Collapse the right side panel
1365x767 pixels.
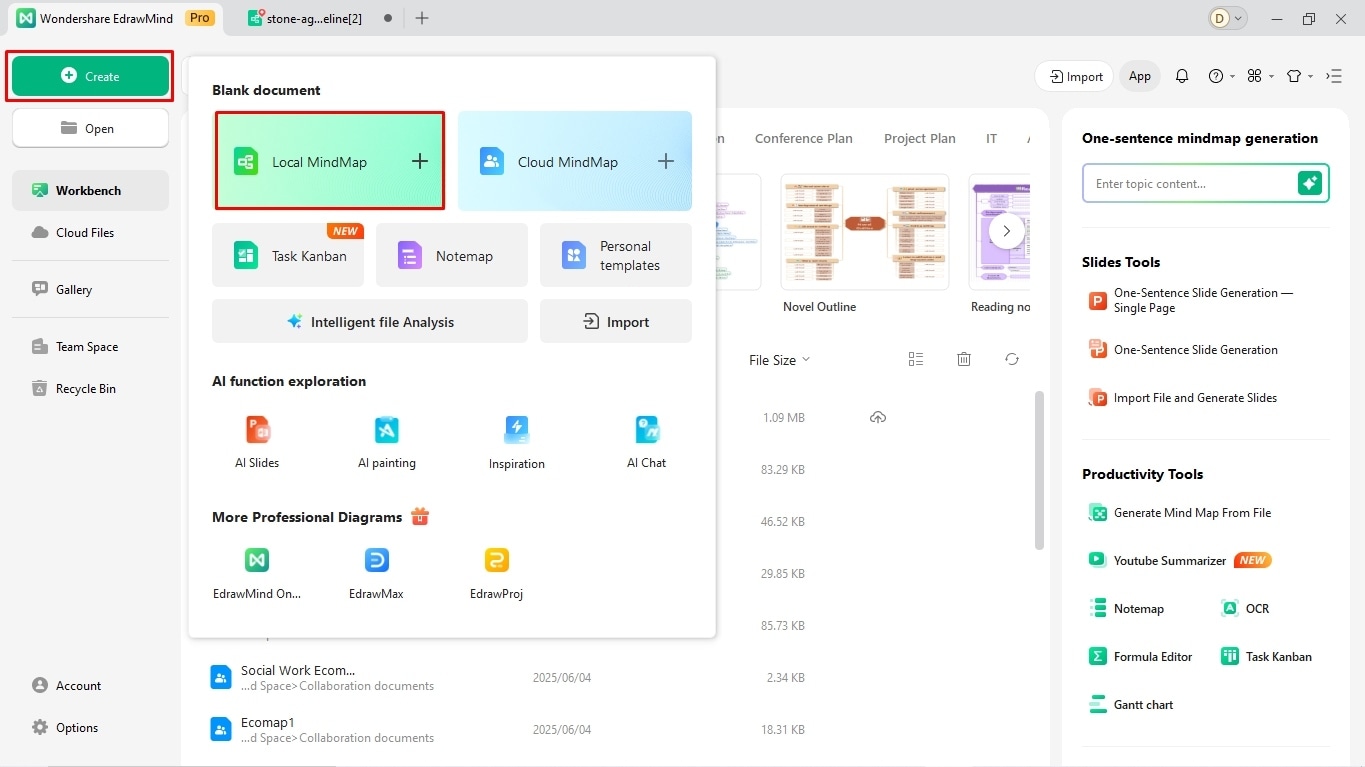pyautogui.click(x=1334, y=76)
